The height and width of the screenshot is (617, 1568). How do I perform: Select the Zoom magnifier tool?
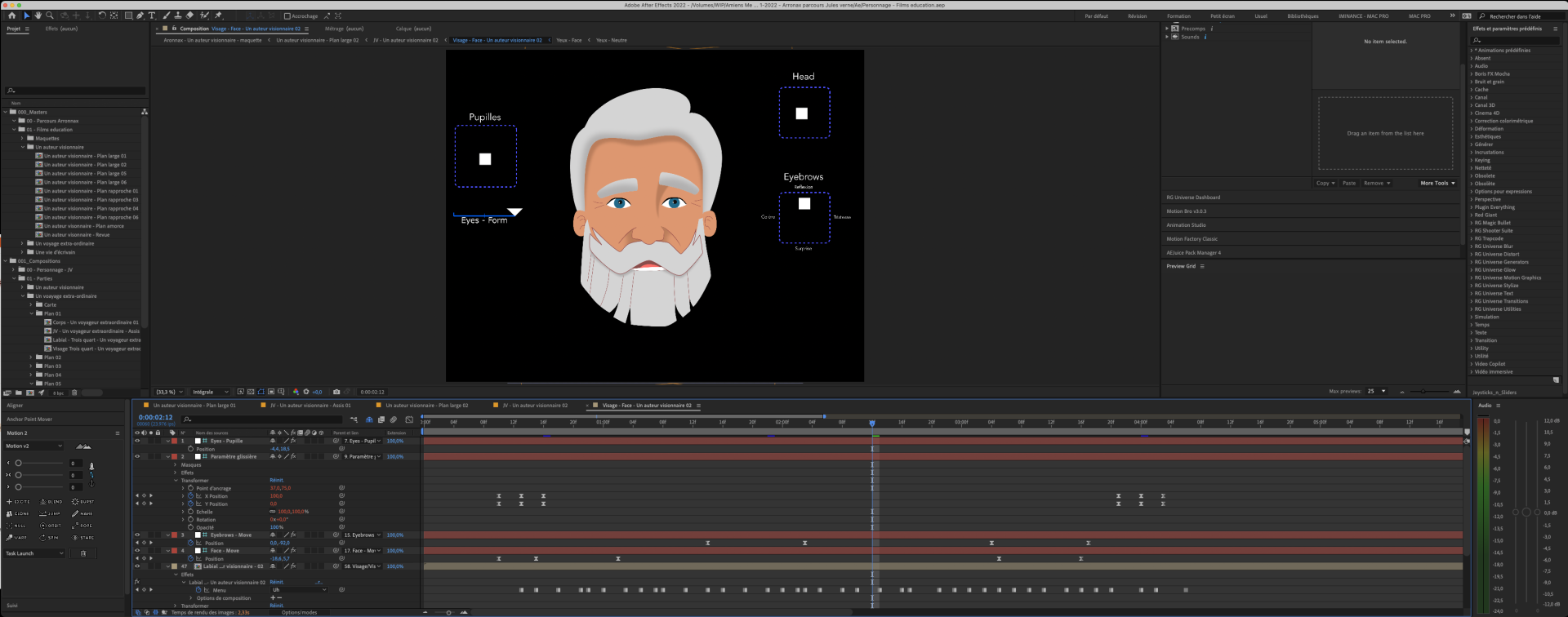click(49, 16)
